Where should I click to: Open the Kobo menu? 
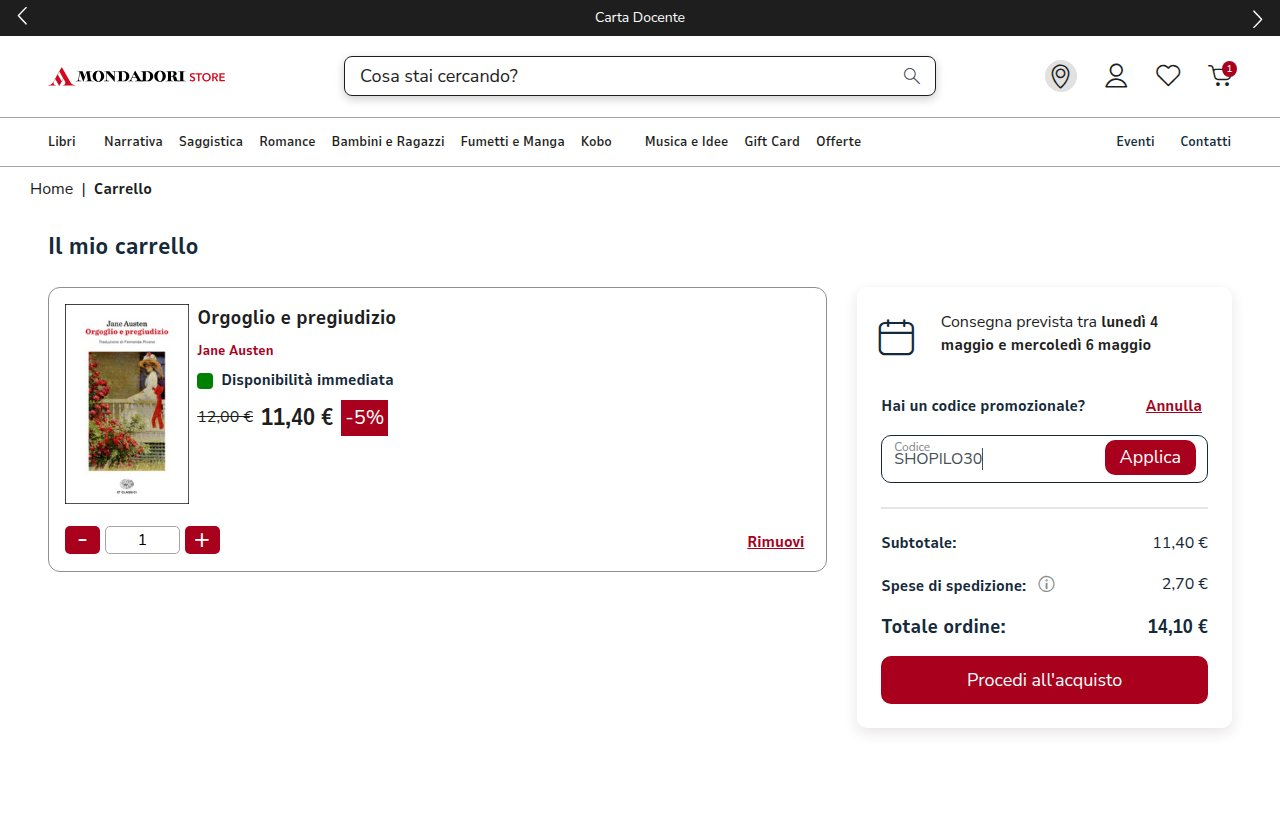(x=596, y=142)
